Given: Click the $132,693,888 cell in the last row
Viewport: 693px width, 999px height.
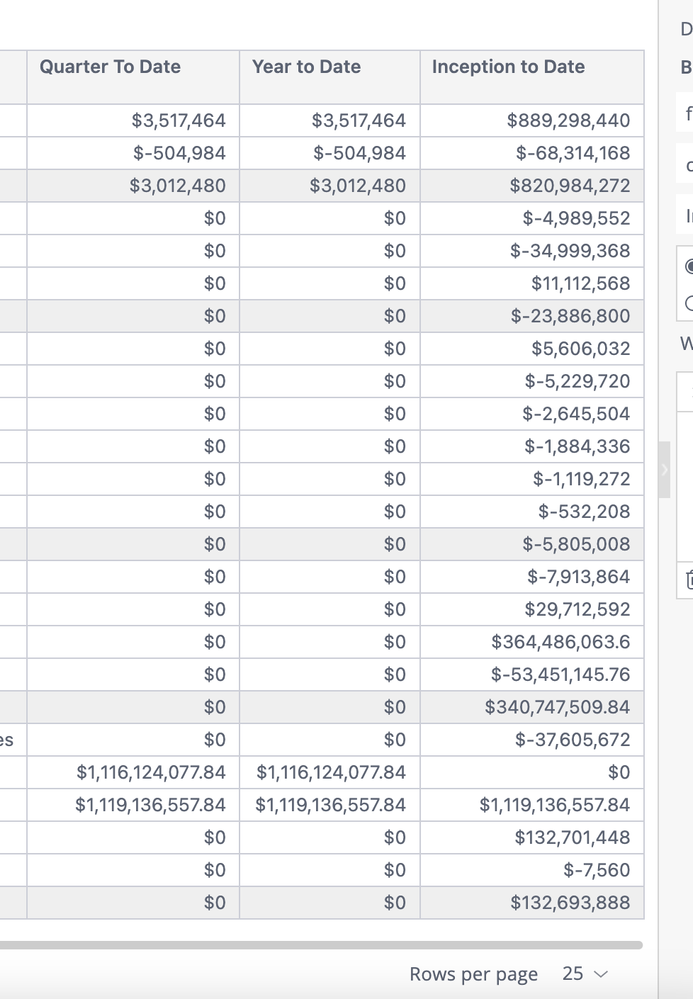Looking at the screenshot, I should click(x=570, y=903).
